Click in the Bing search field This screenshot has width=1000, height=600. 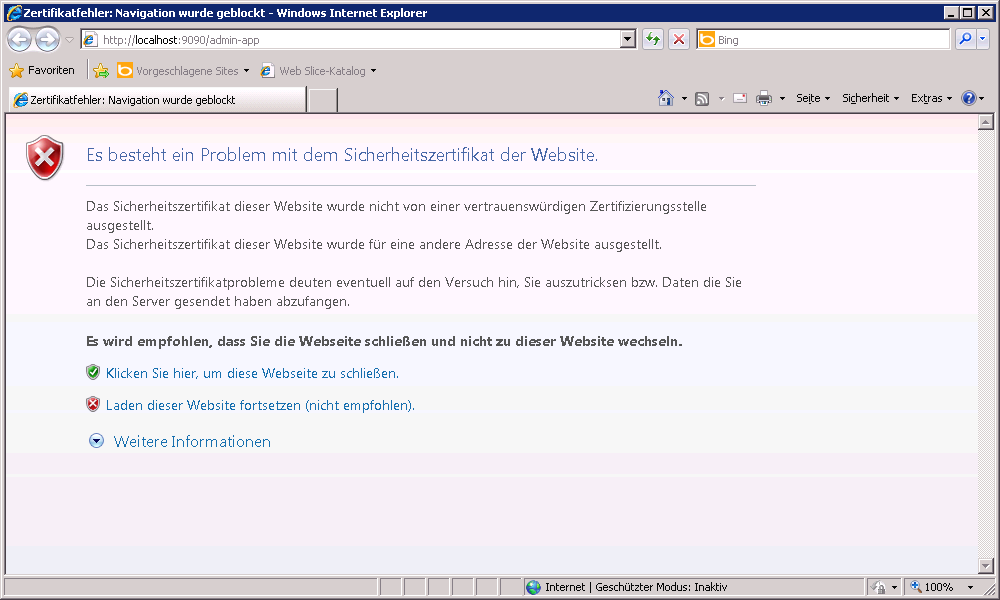pos(830,40)
